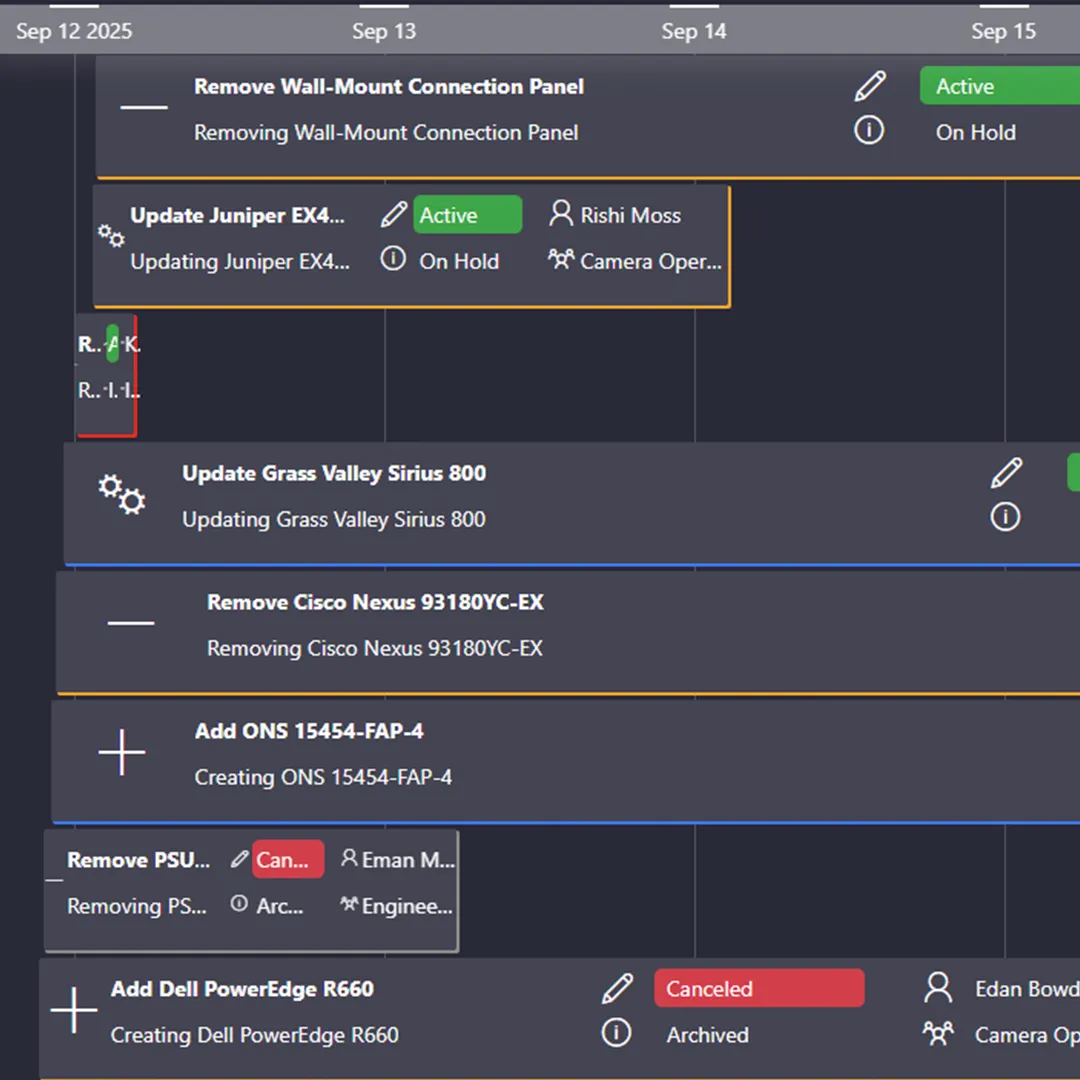
Task: Select Archived text on Add Dell PowerEdge R660
Action: point(707,1035)
